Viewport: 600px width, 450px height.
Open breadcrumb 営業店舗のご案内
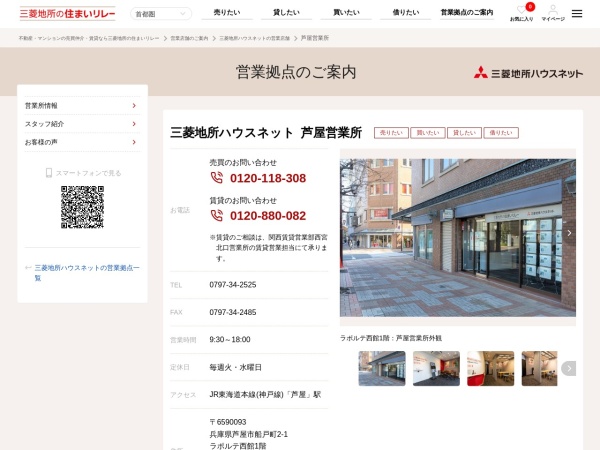[189, 38]
